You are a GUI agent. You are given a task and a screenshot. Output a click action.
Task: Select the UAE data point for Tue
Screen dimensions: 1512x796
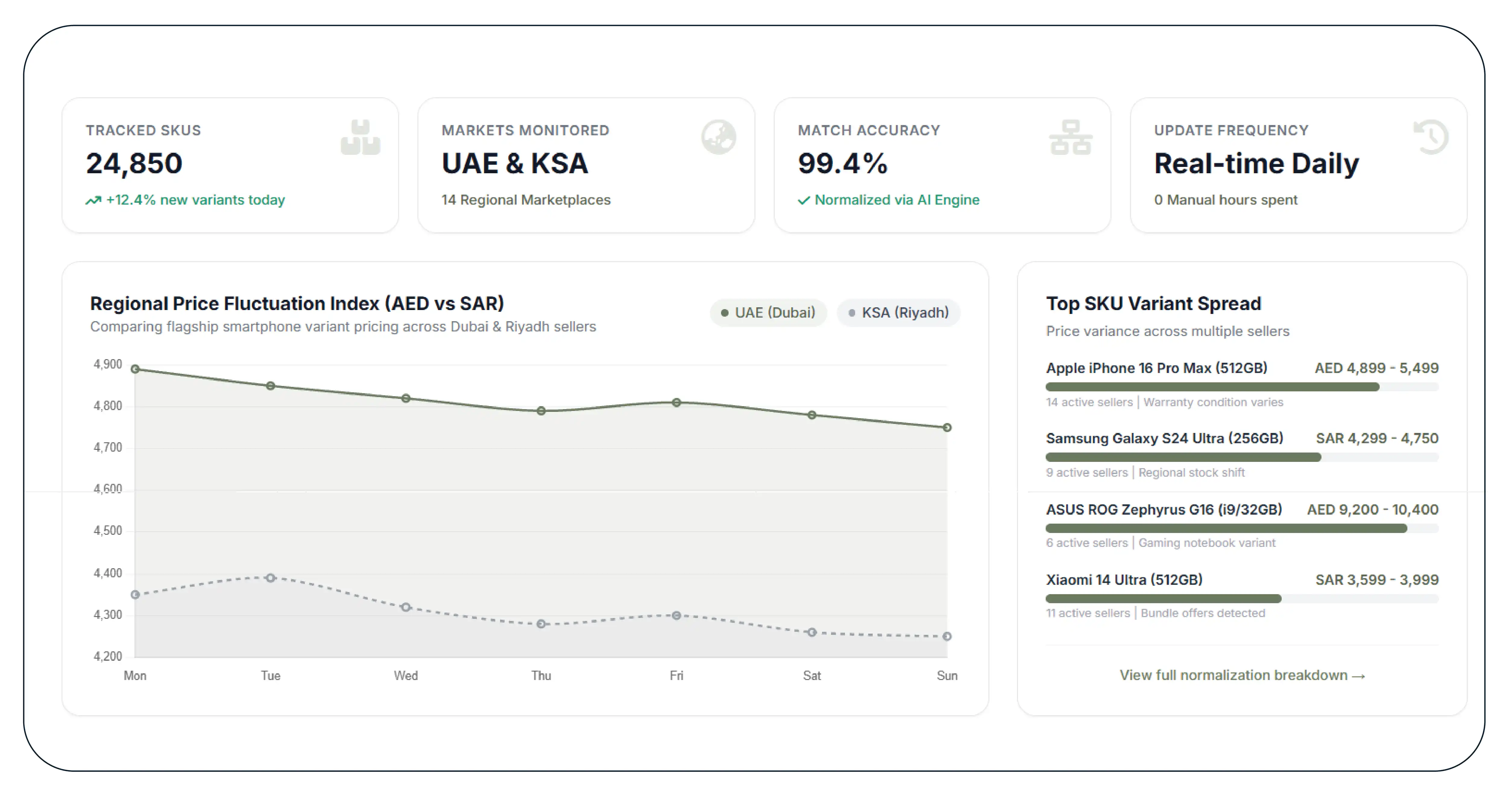tap(271, 386)
